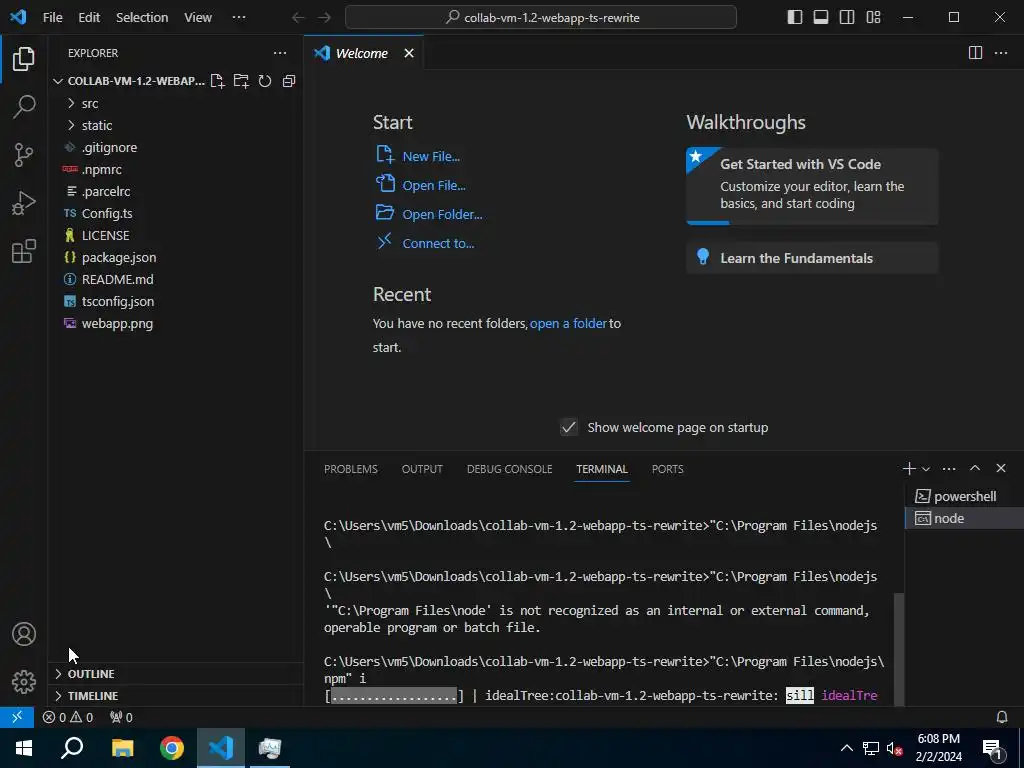Open notifications bell in status bar
Image resolution: width=1024 pixels, height=768 pixels.
click(1002, 717)
